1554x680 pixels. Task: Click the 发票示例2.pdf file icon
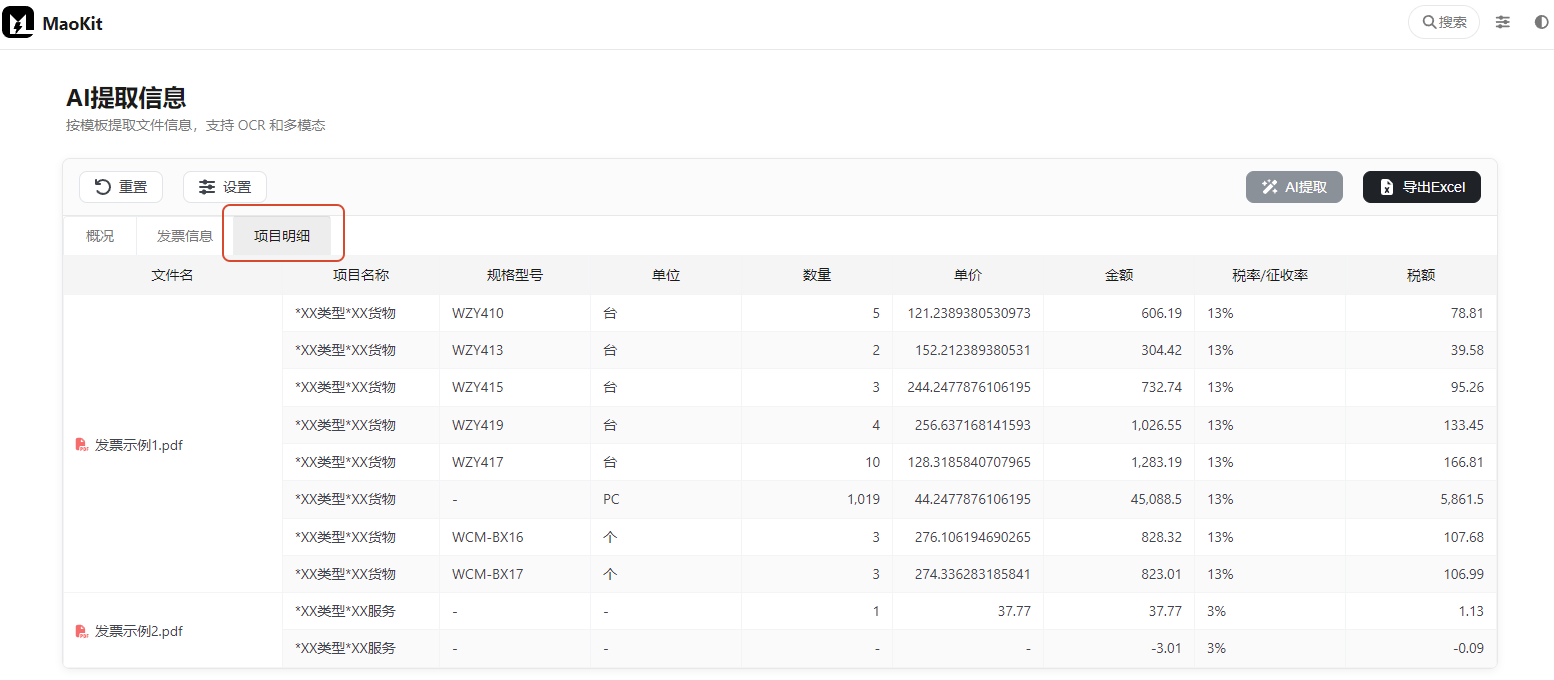82,631
